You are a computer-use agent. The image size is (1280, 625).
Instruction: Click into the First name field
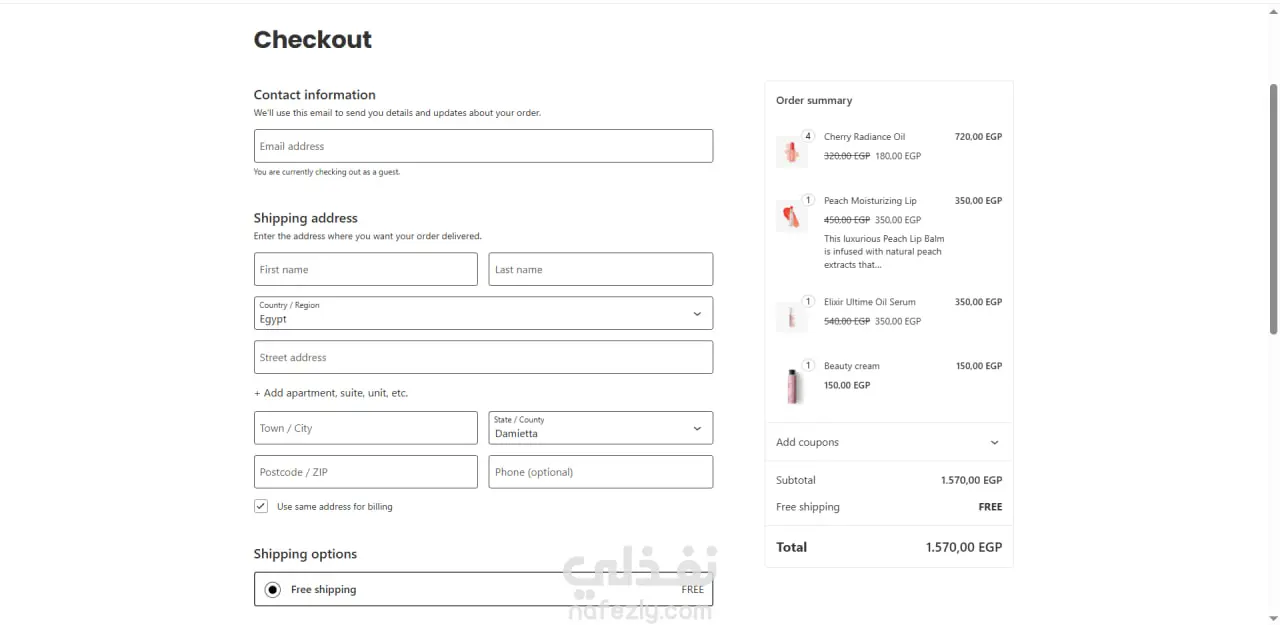click(x=365, y=269)
